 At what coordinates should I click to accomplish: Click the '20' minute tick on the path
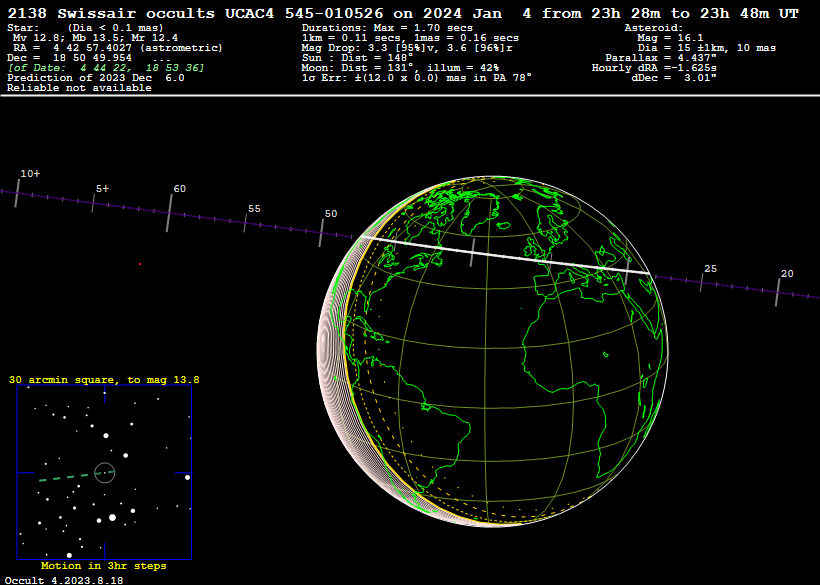(778, 293)
